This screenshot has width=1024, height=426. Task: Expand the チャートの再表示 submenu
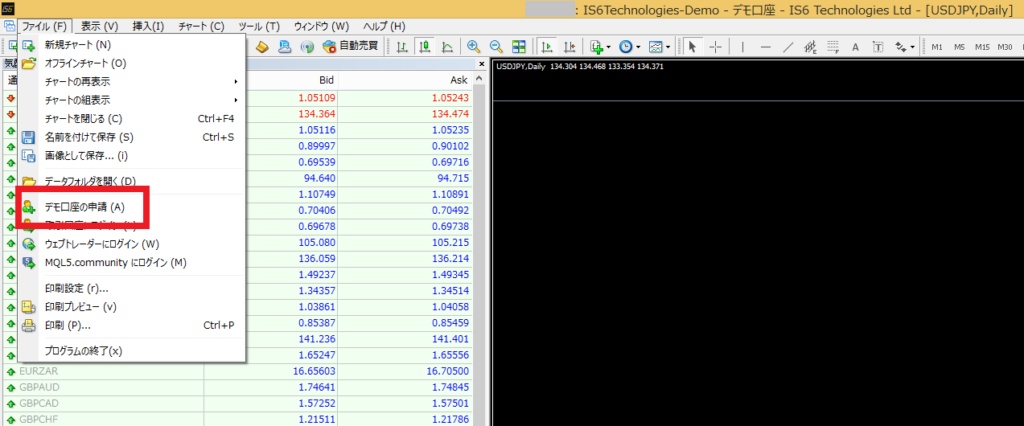131,82
